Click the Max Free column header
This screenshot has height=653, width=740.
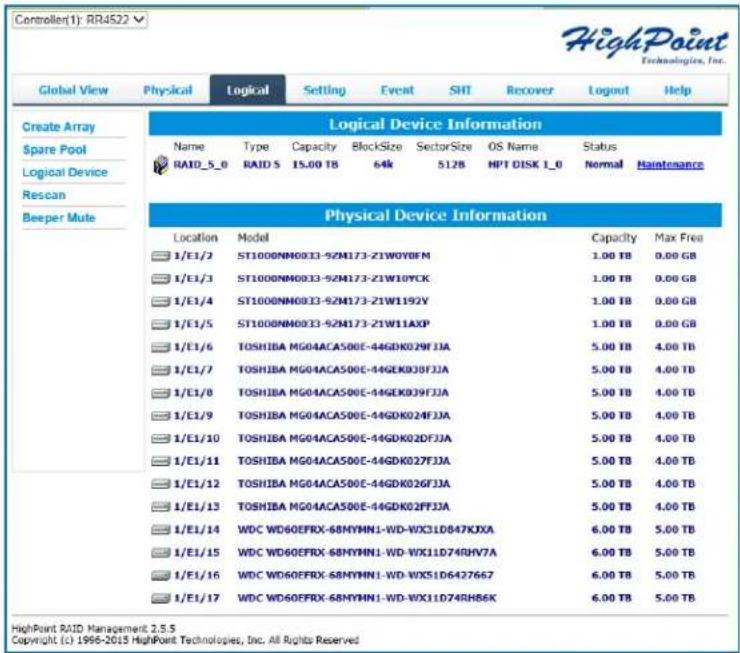pyautogui.click(x=679, y=237)
